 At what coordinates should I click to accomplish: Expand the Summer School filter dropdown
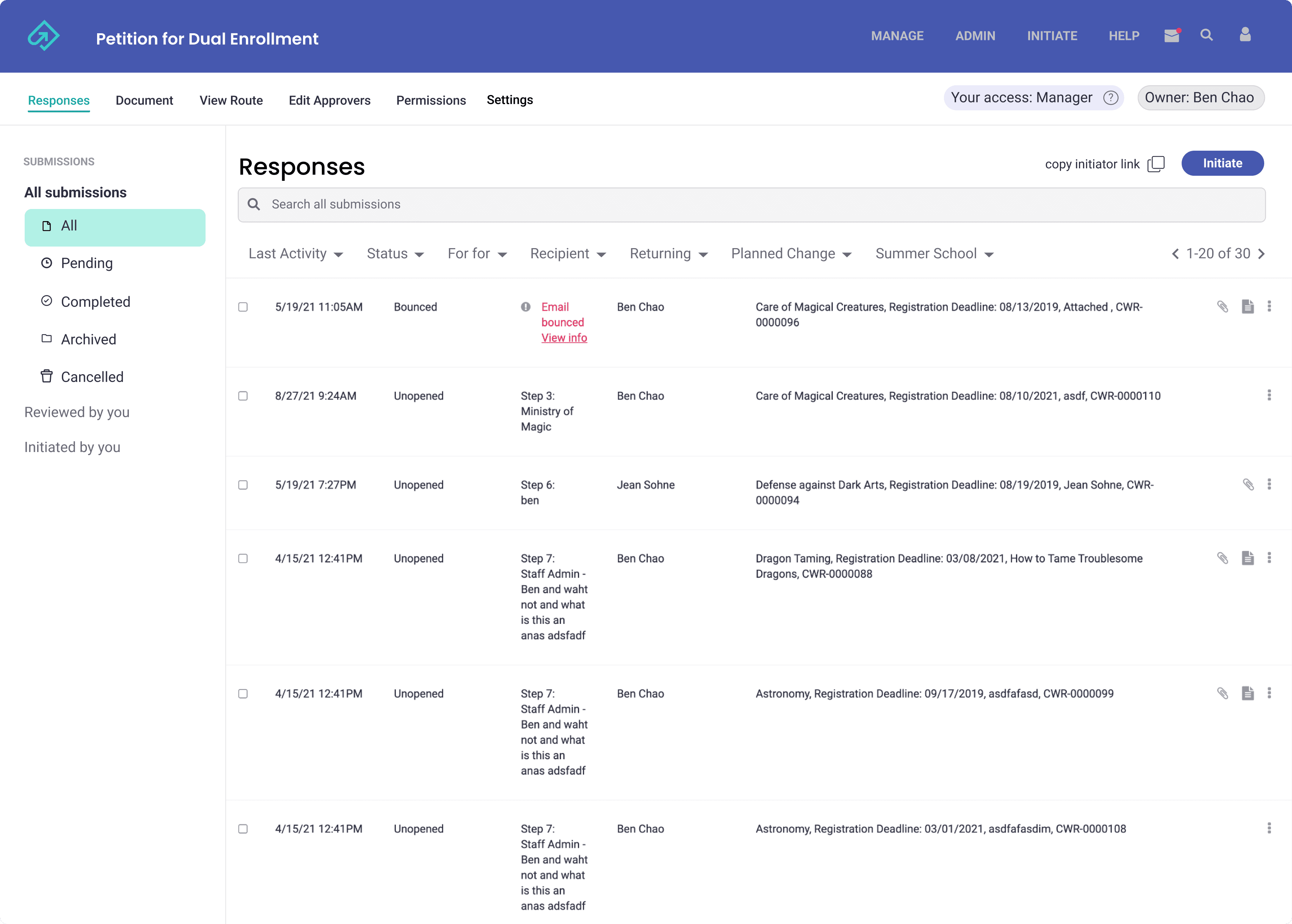(x=934, y=254)
